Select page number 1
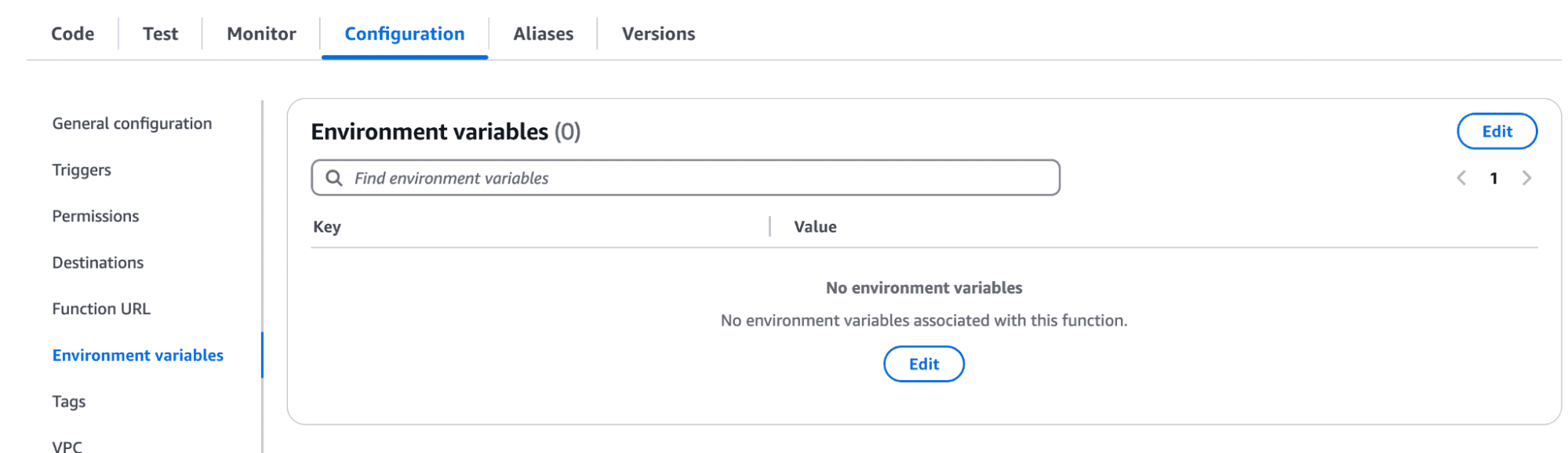The image size is (1568, 453). pyautogui.click(x=1493, y=178)
